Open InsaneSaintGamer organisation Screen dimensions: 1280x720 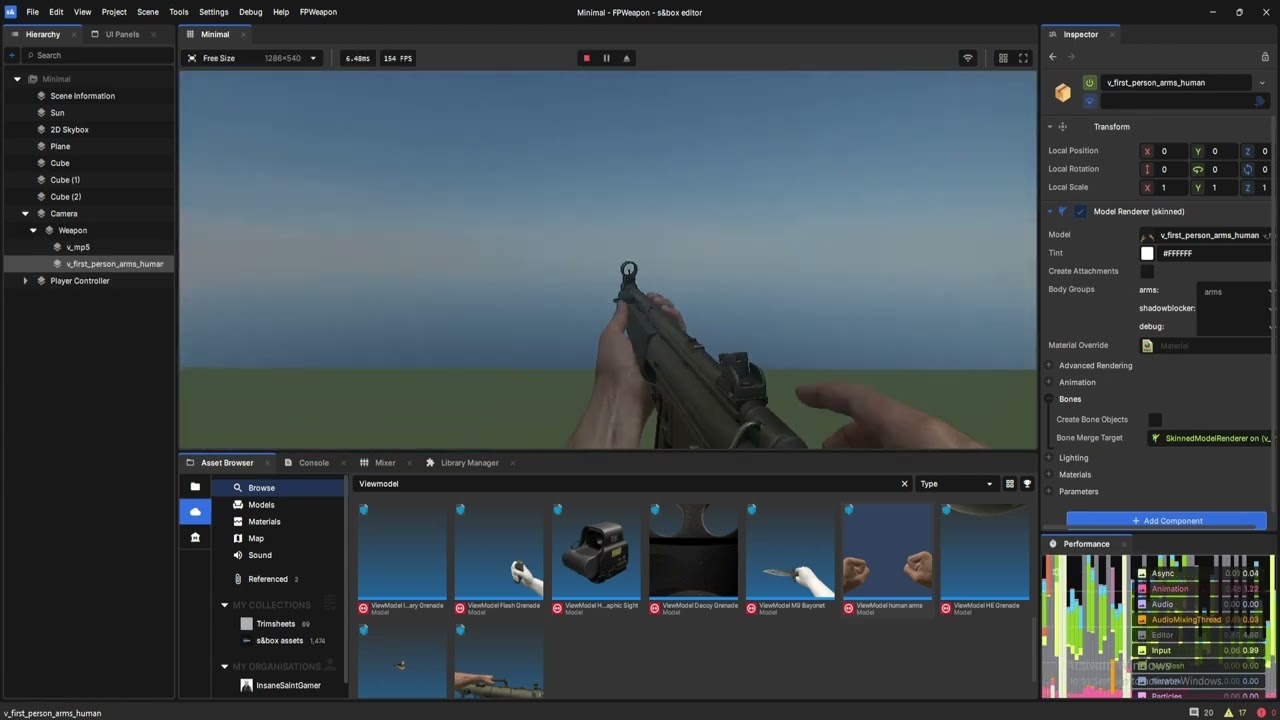pos(288,686)
